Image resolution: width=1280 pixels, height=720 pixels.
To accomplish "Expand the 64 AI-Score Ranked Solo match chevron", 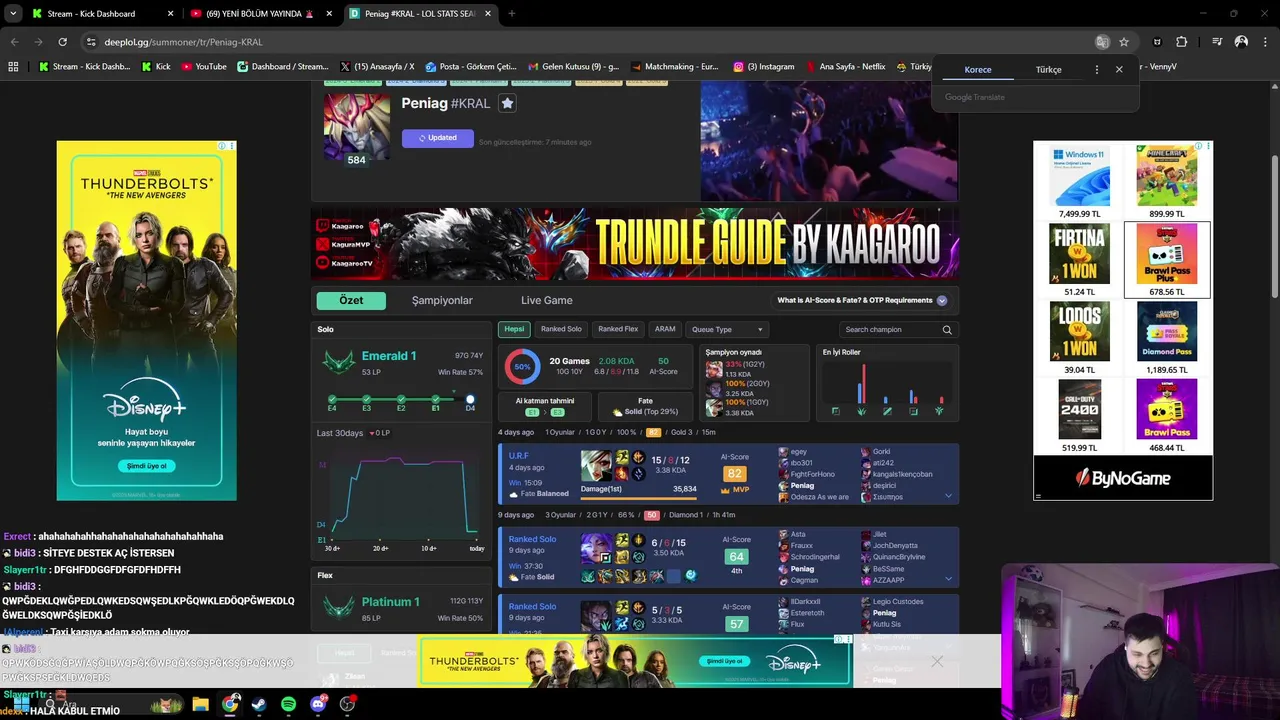I will (x=948, y=578).
